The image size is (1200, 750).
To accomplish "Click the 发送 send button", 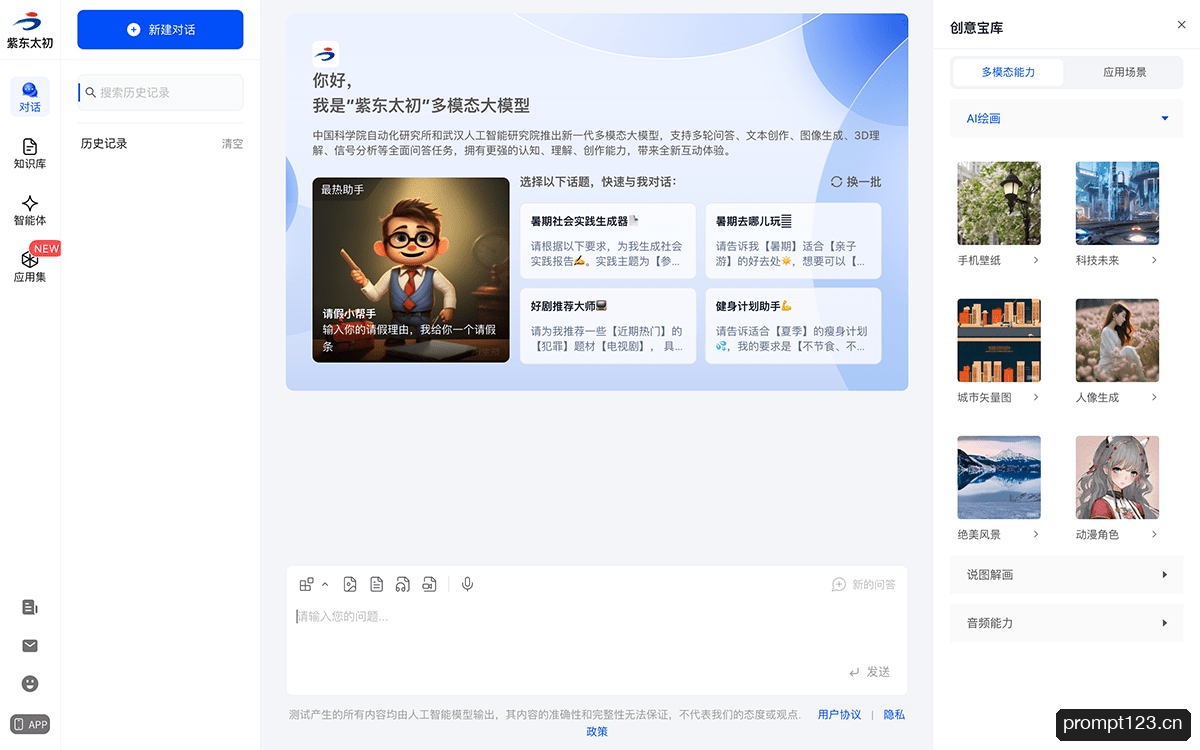I will (x=869, y=672).
